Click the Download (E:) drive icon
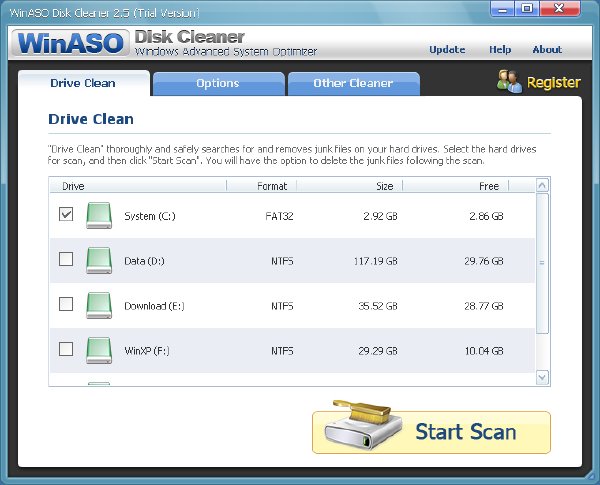The width and height of the screenshot is (600, 485). (99, 305)
